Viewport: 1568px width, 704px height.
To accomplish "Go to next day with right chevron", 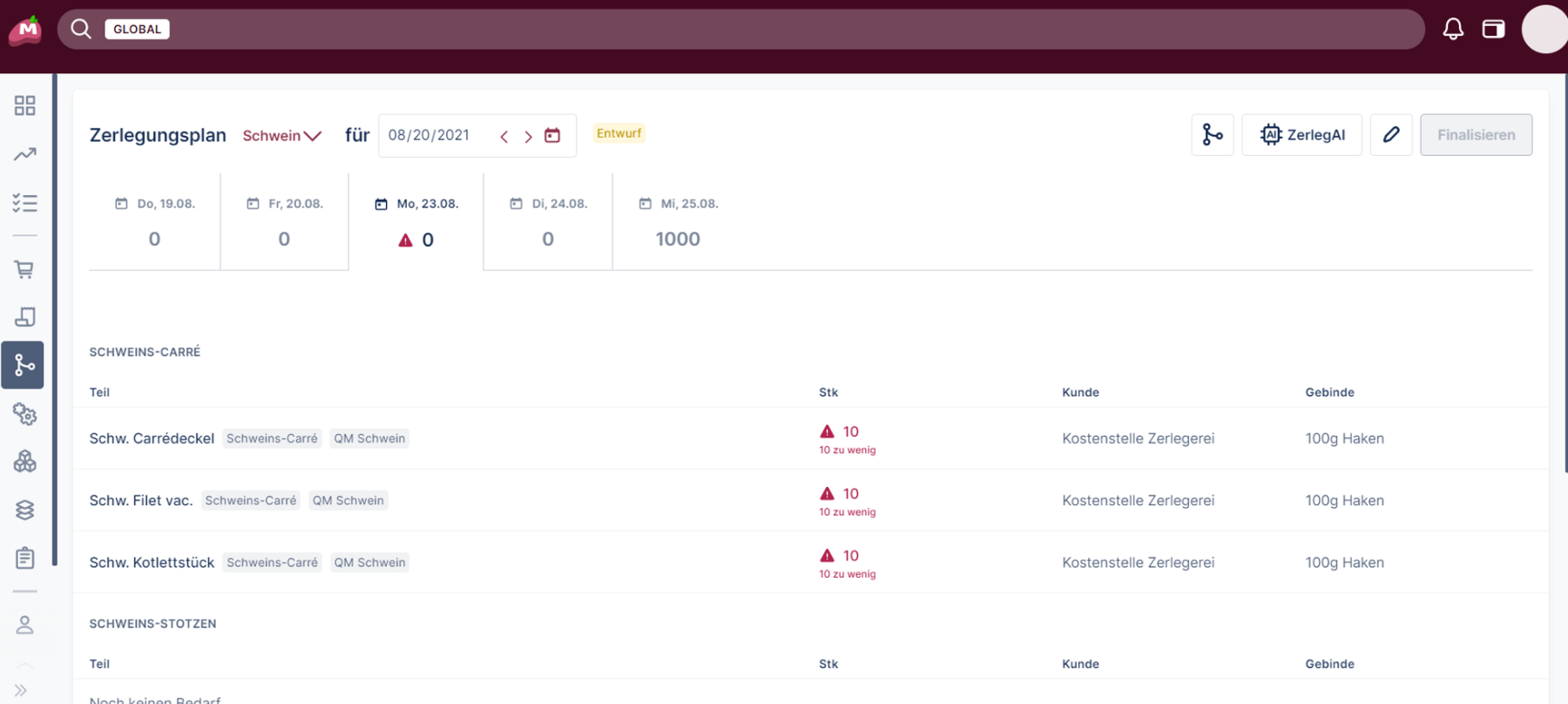I will tap(528, 137).
